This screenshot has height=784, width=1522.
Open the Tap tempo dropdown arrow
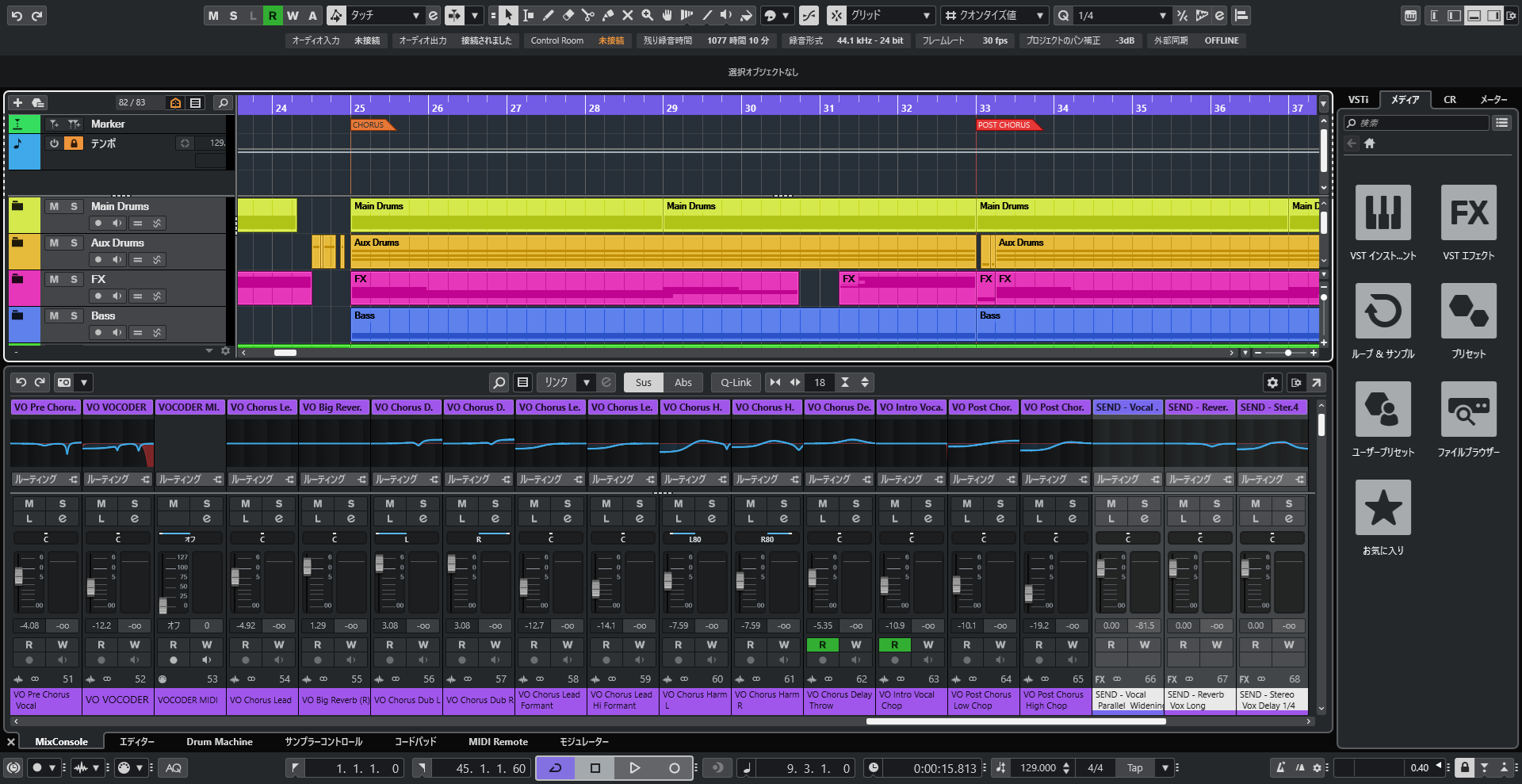[1164, 767]
